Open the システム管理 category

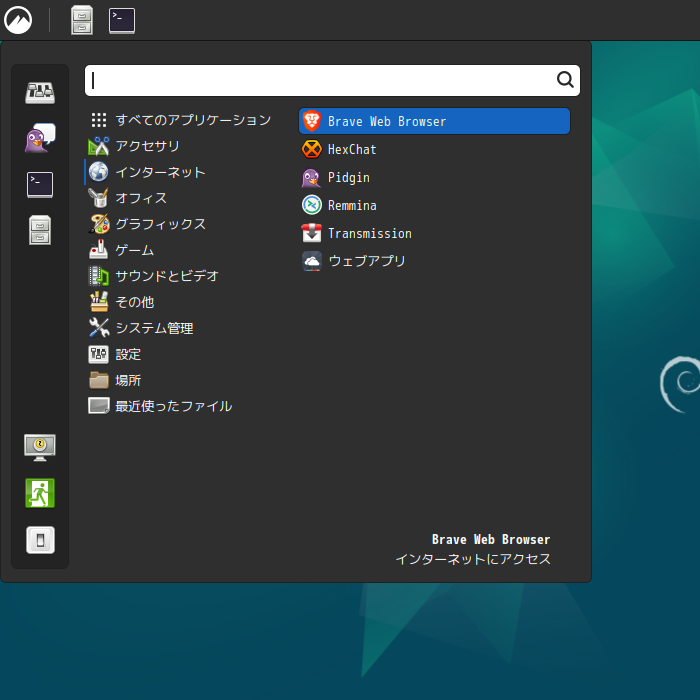(x=153, y=328)
